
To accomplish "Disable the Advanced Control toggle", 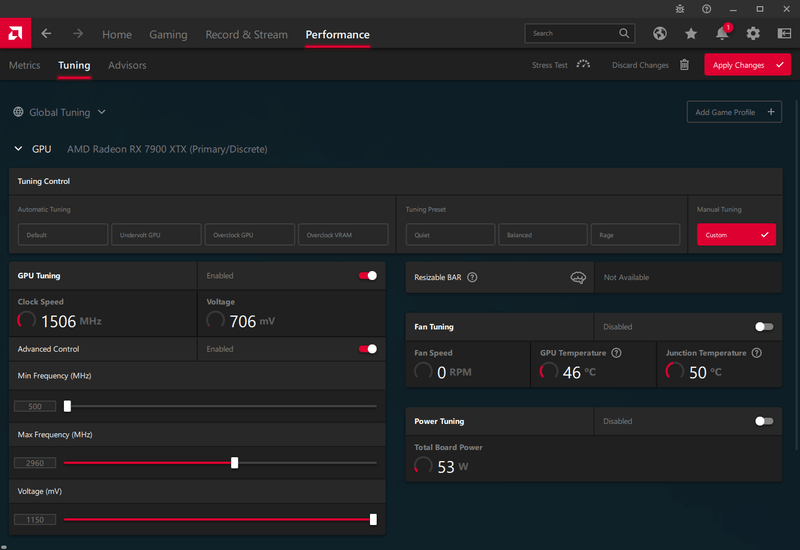I will [368, 349].
